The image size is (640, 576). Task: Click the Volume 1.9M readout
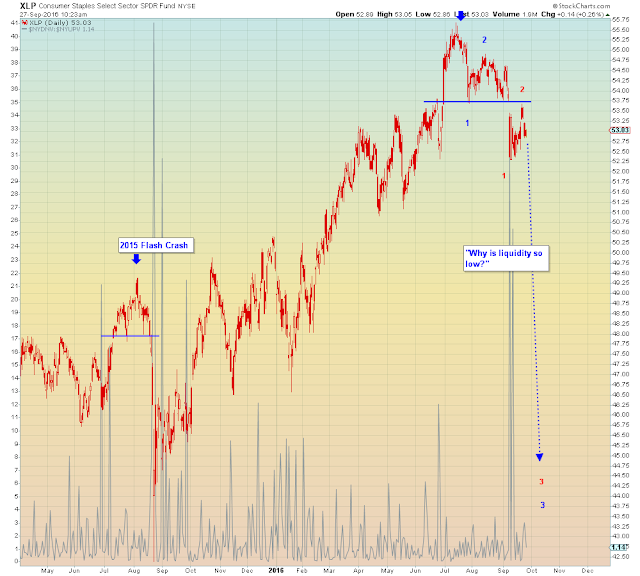[x=515, y=14]
